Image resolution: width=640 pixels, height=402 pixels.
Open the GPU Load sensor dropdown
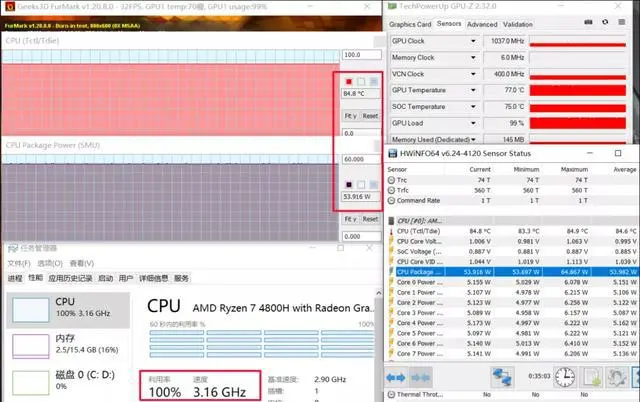pos(473,123)
